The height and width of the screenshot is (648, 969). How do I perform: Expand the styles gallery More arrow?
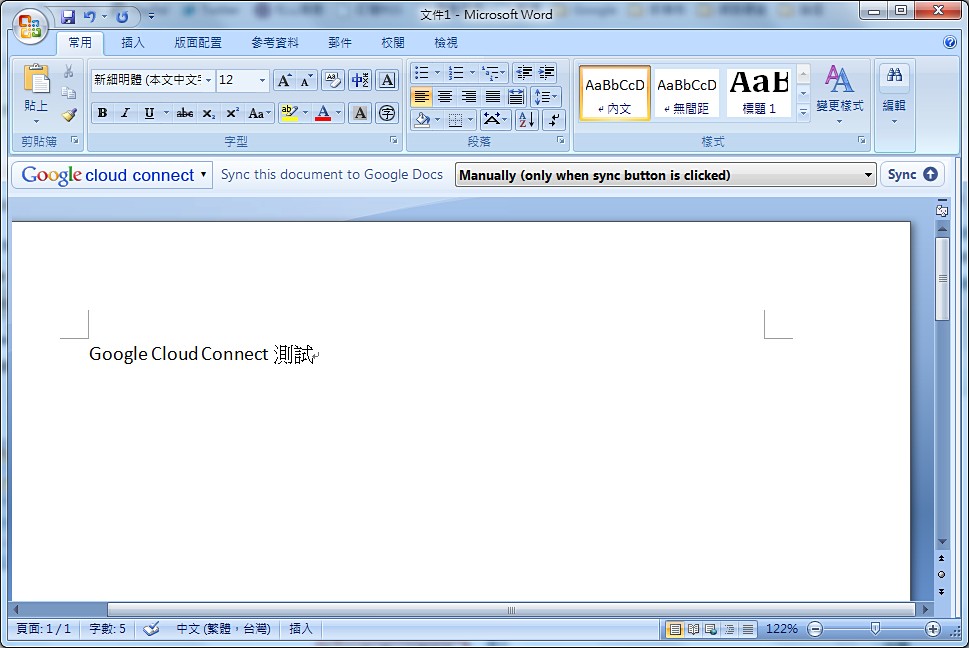point(803,112)
